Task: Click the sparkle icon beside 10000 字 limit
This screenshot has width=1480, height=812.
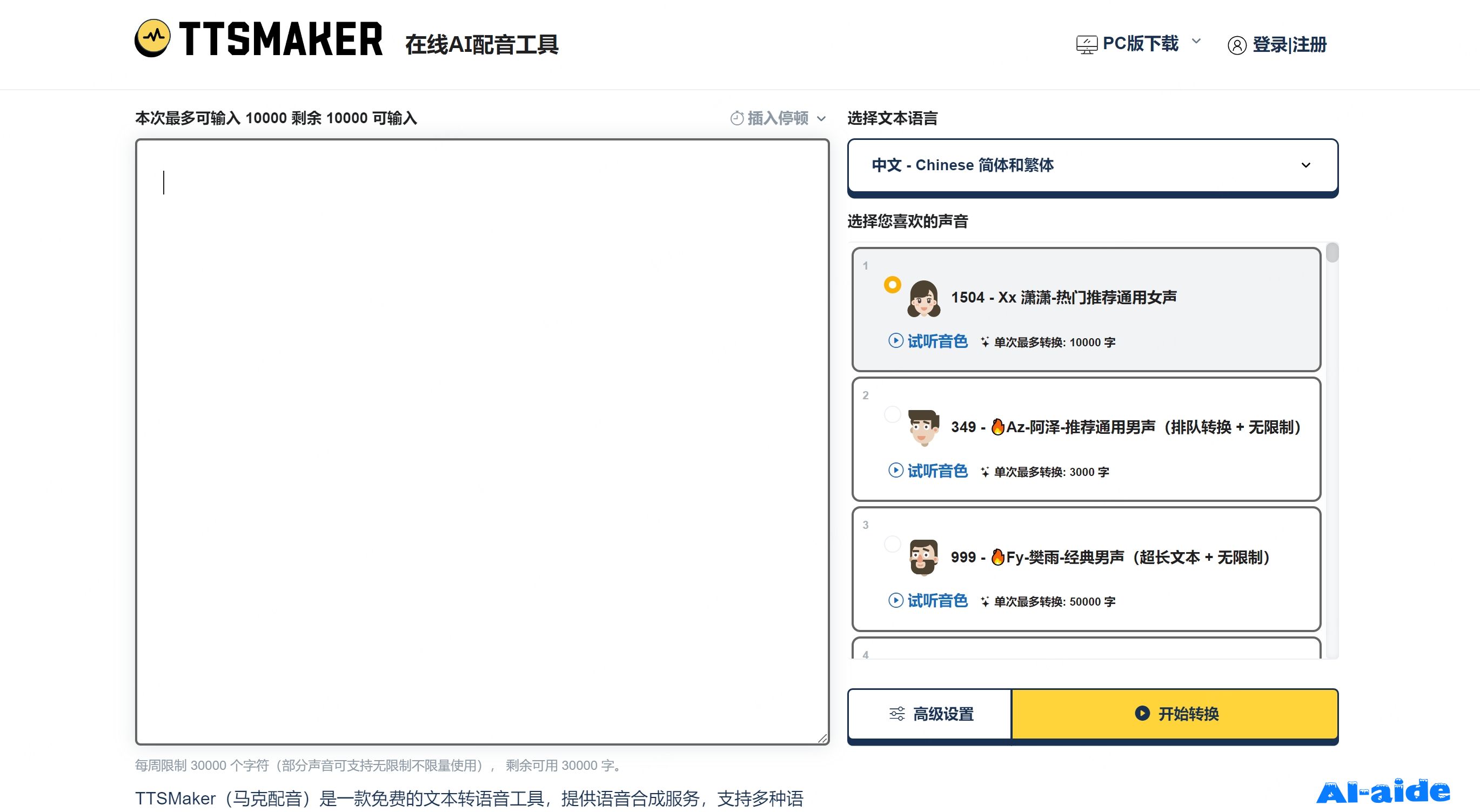Action: click(x=985, y=341)
